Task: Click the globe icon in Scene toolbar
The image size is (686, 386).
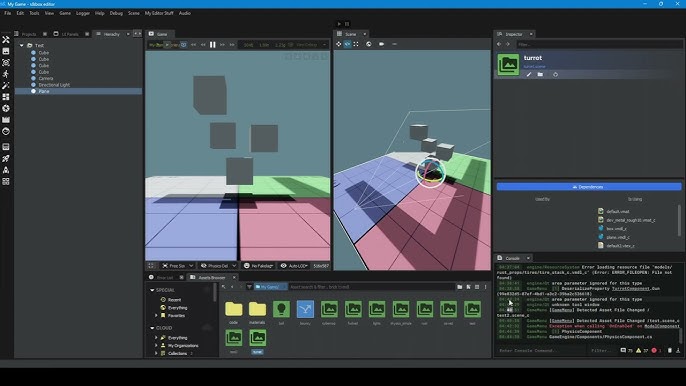Action: 369,44
